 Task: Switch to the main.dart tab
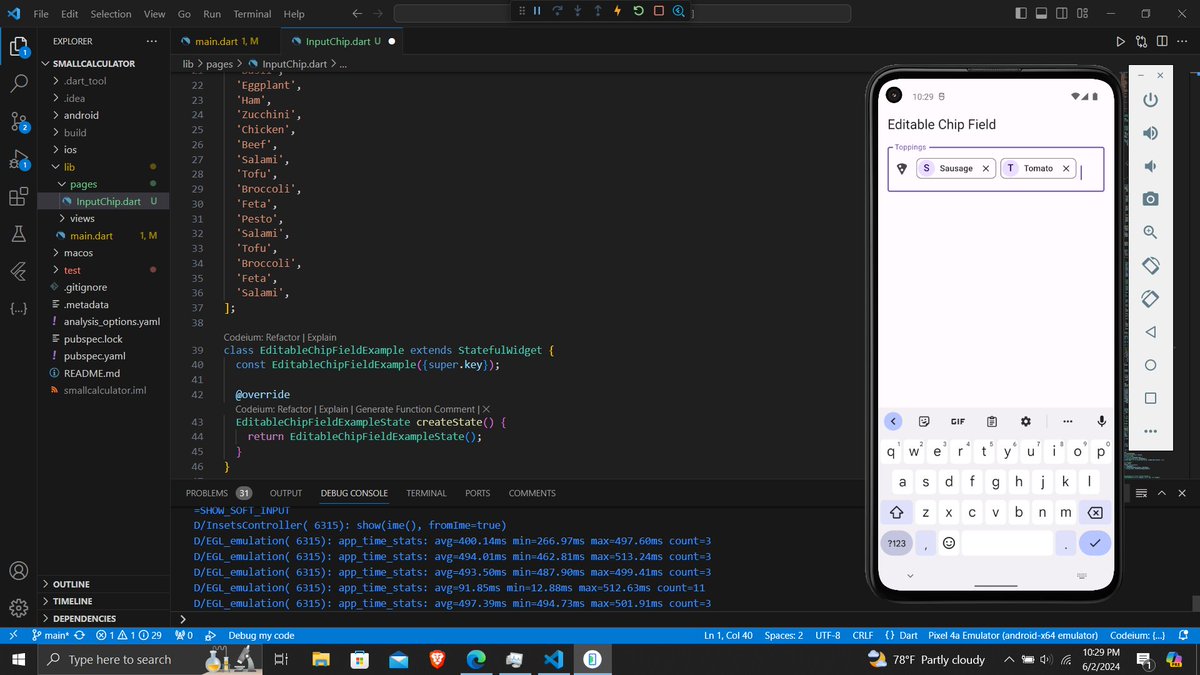[222, 42]
